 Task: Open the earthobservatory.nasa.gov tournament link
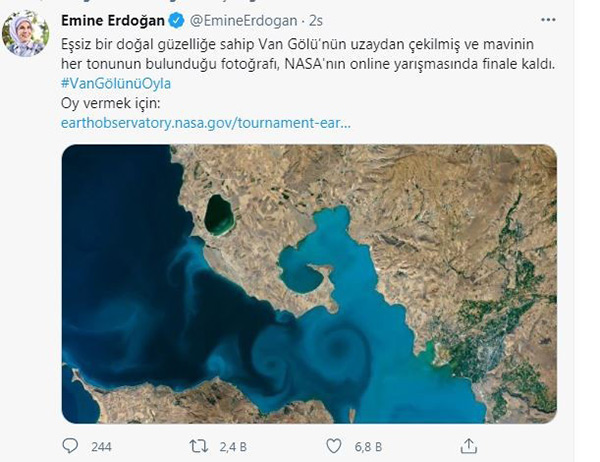pyautogui.click(x=205, y=122)
